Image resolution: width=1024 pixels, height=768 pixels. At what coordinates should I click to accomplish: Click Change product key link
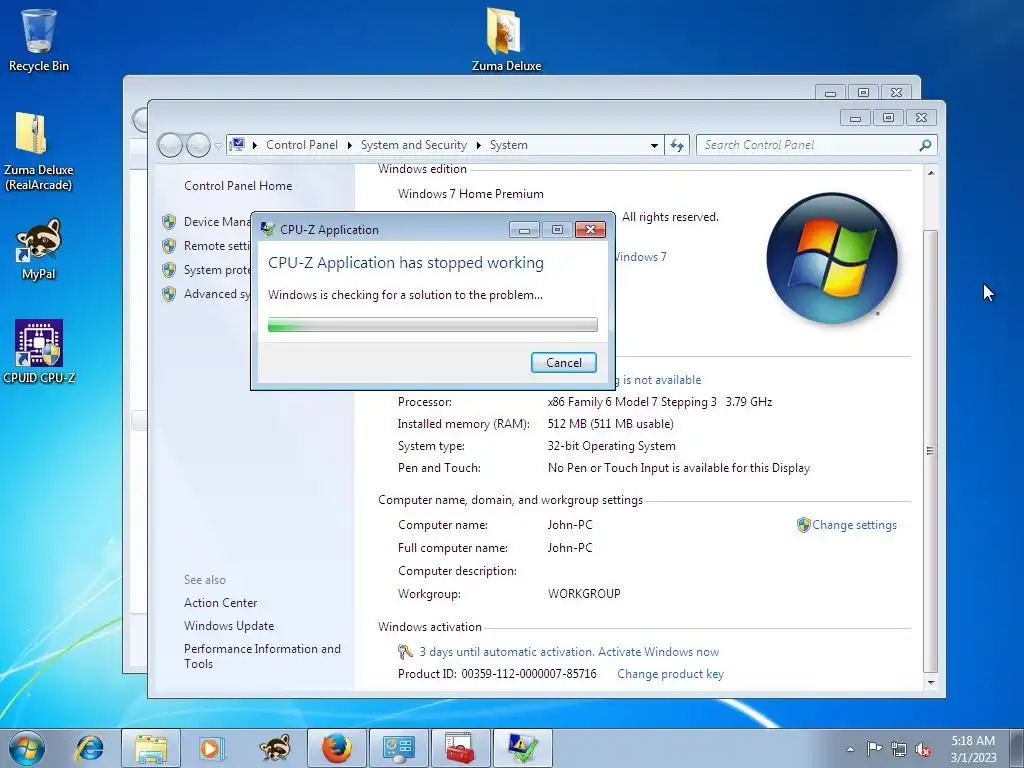pyautogui.click(x=670, y=674)
